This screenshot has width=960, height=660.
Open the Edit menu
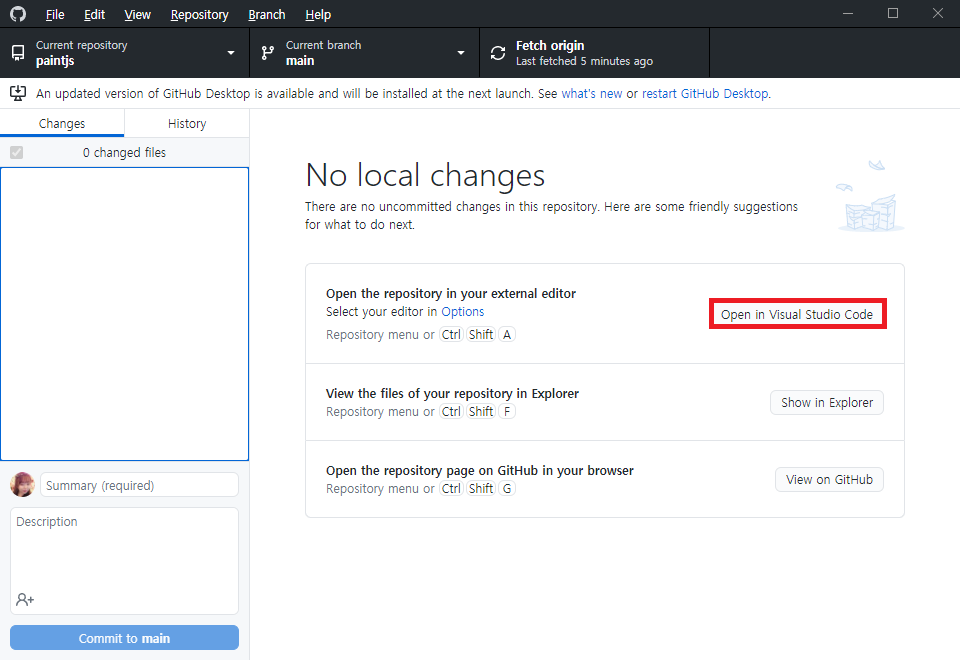(x=94, y=14)
